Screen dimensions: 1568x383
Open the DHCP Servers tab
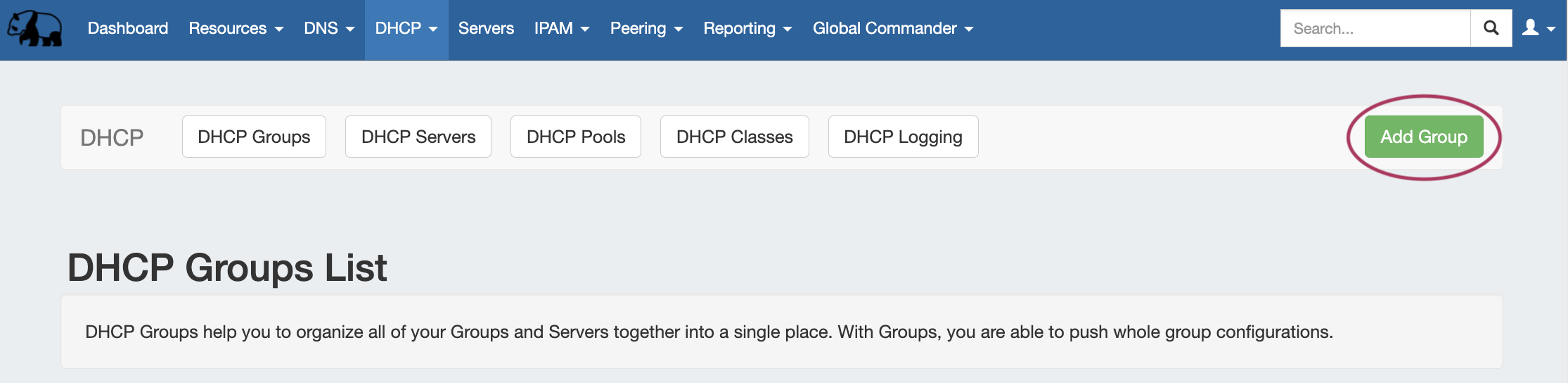pyautogui.click(x=418, y=137)
